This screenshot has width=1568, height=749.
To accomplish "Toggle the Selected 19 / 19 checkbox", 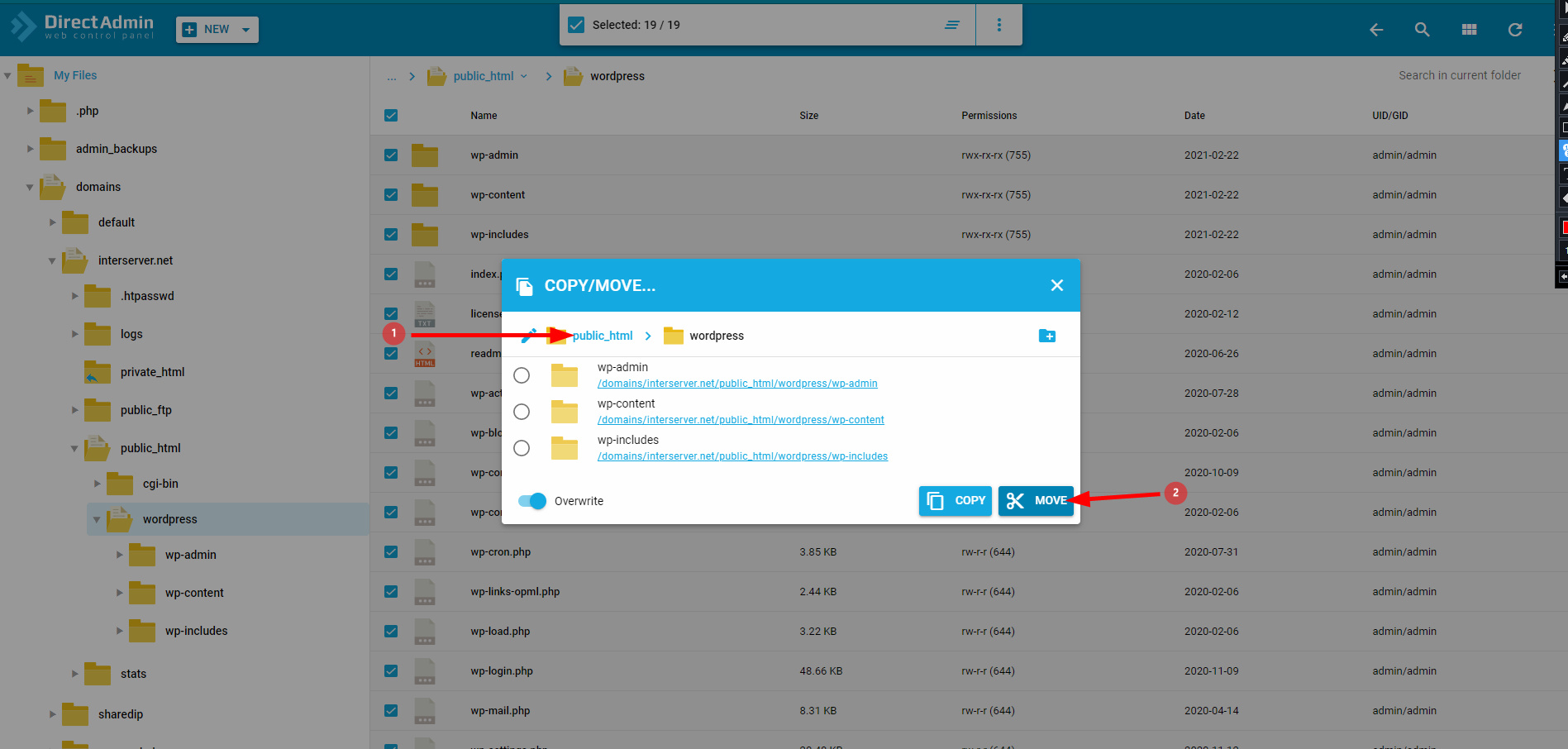I will click(x=576, y=25).
